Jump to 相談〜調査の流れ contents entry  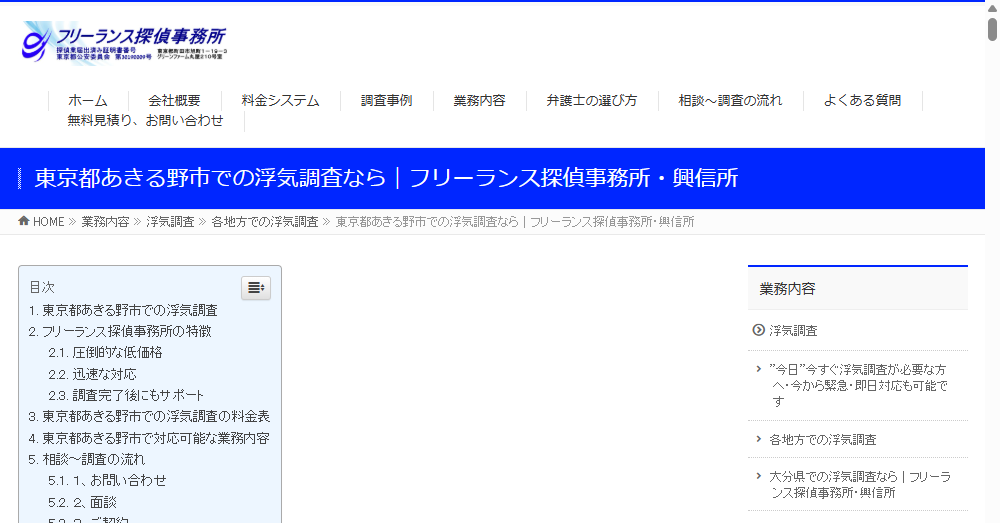(93, 459)
